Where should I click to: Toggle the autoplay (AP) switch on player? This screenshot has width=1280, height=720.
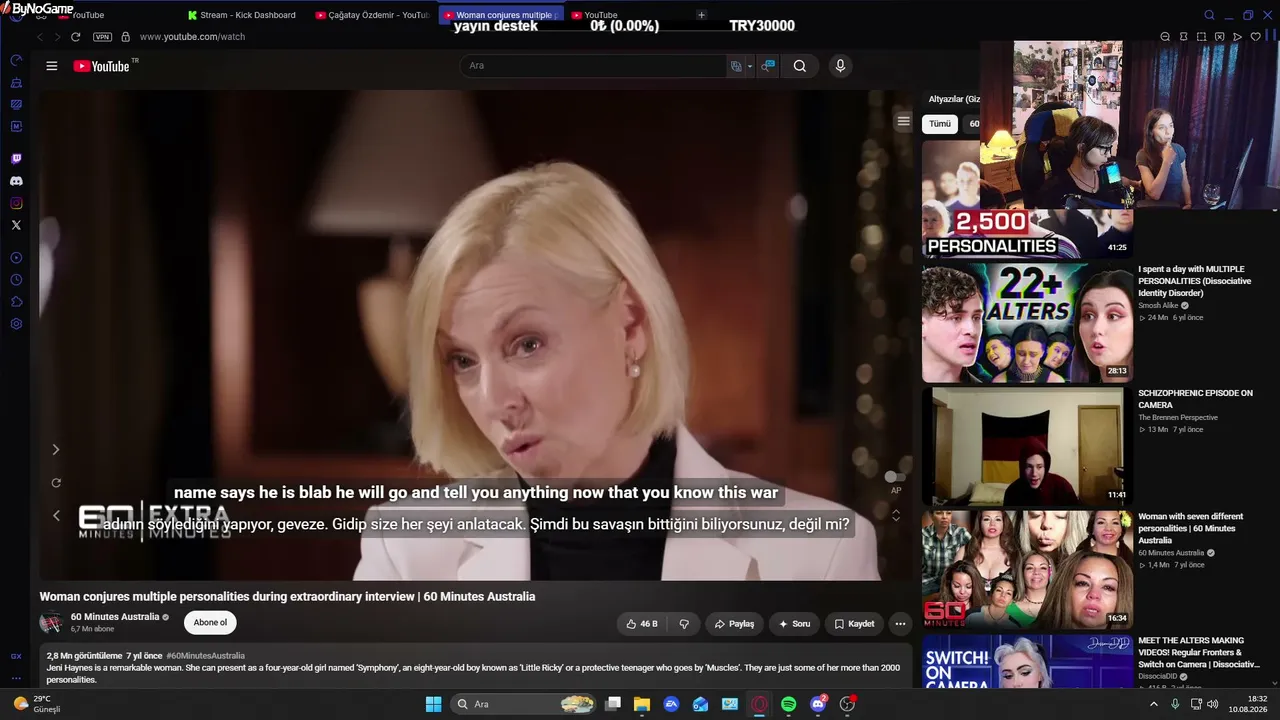coord(896,477)
